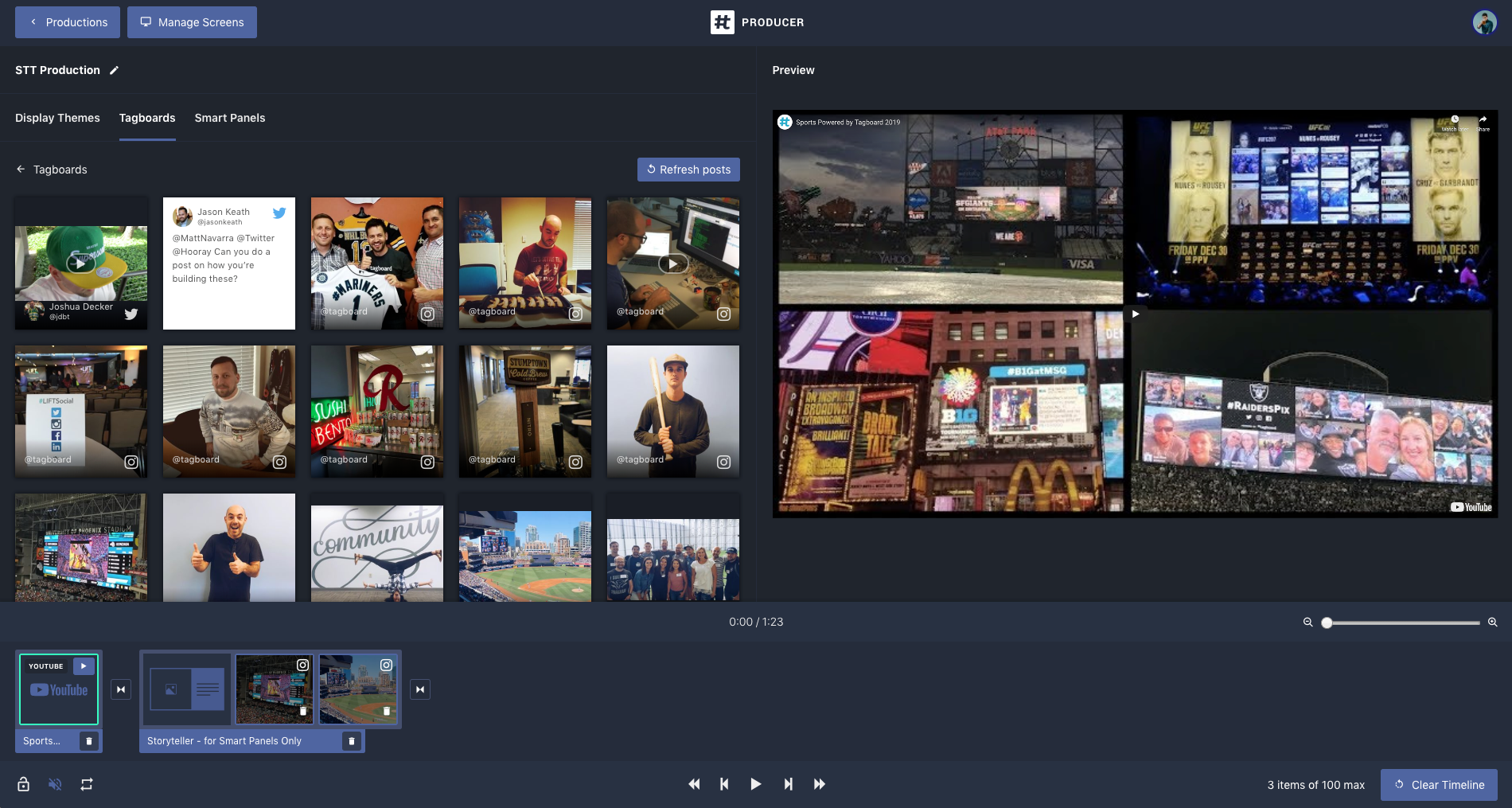
Task: Open the user profile avatar menu
Action: tap(1484, 22)
